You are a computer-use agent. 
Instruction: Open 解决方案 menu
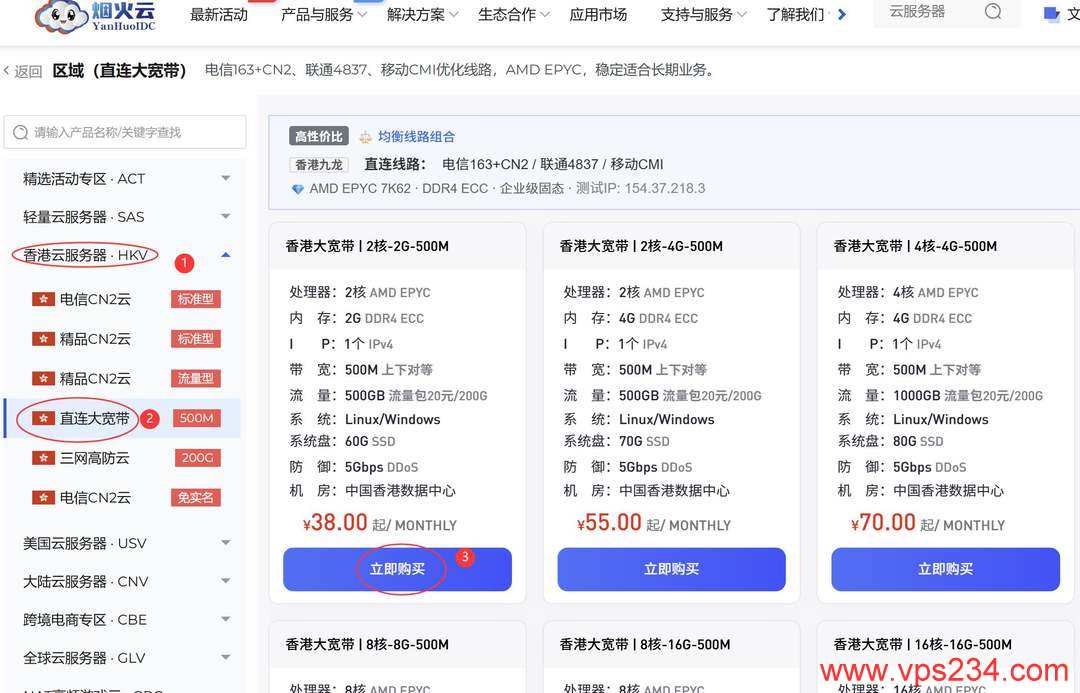click(422, 14)
